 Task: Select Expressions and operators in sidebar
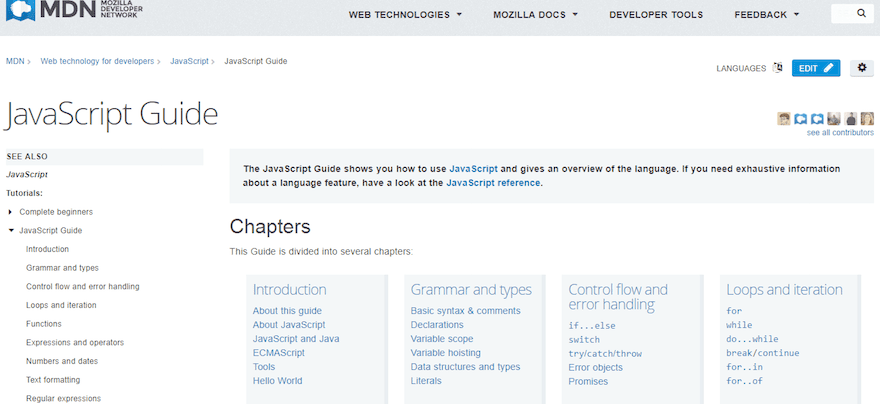click(75, 342)
